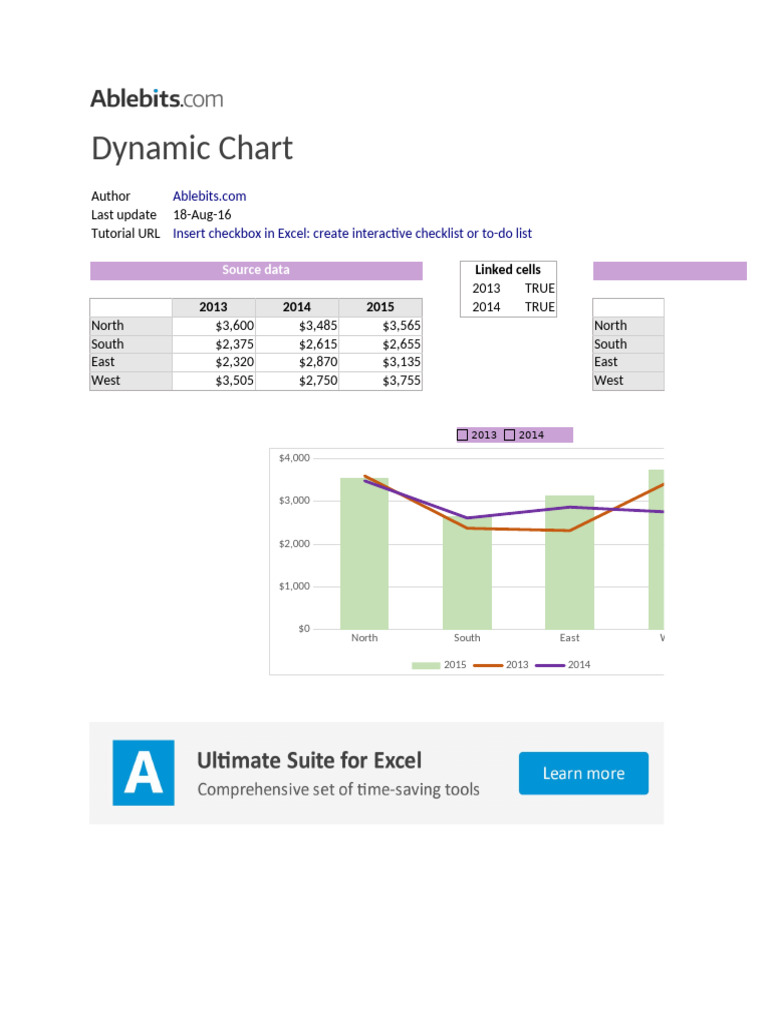Click the TRUE linked cell for 2013
The image size is (768, 1024).
tap(539, 288)
